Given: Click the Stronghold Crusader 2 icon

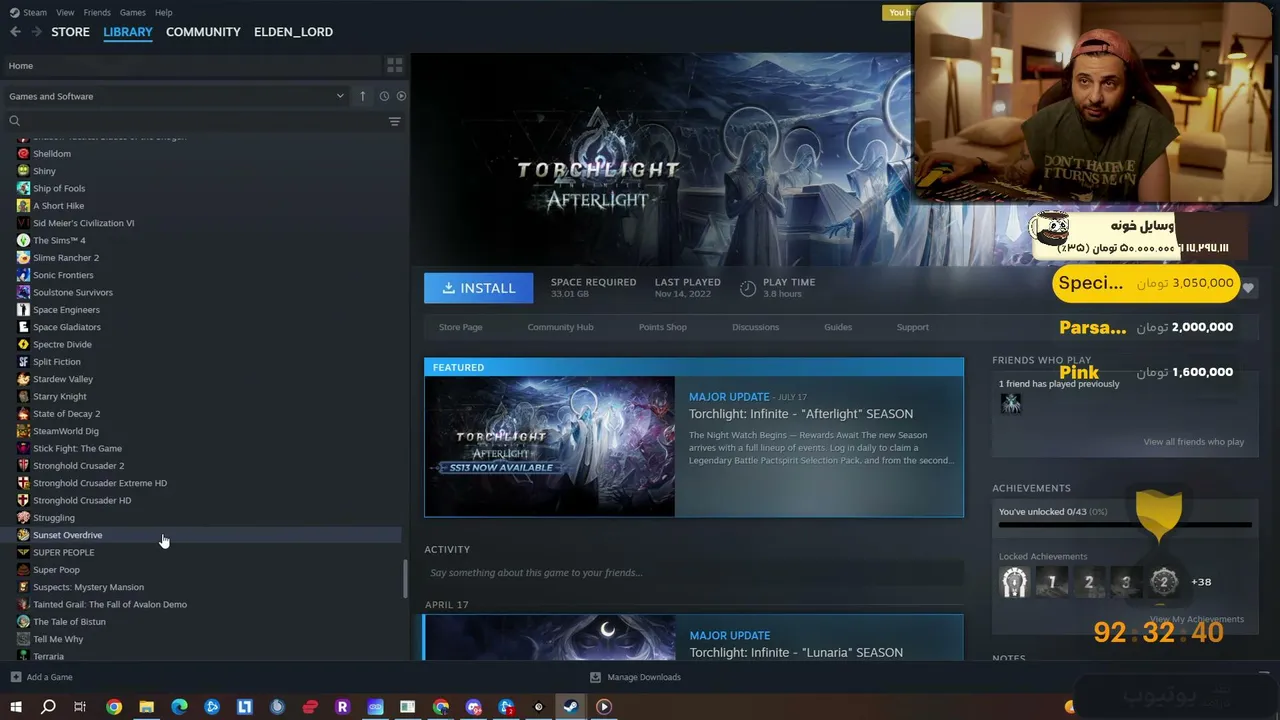Looking at the screenshot, I should coord(24,466).
